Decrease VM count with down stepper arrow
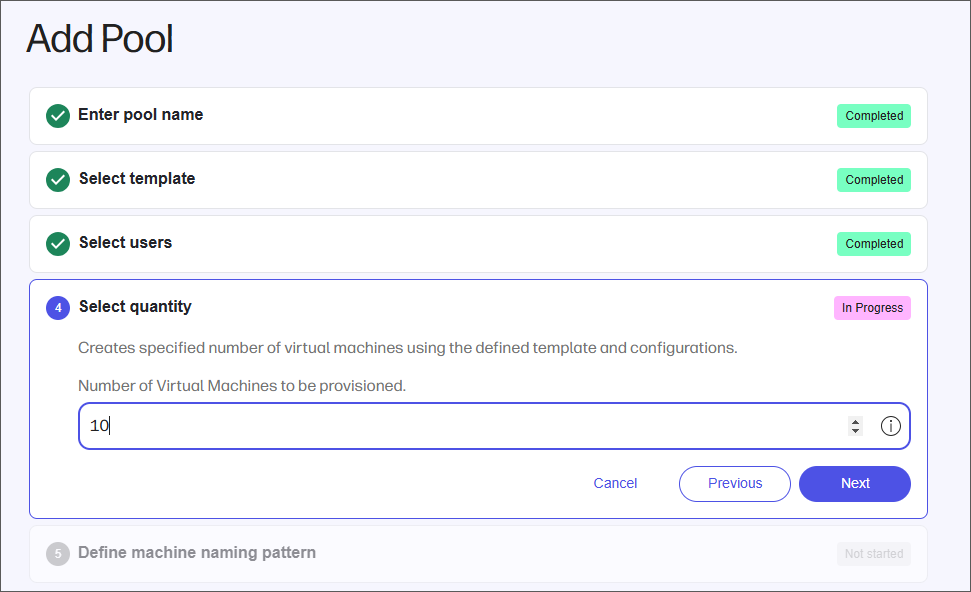Image resolution: width=971 pixels, height=592 pixels. [x=855, y=430]
